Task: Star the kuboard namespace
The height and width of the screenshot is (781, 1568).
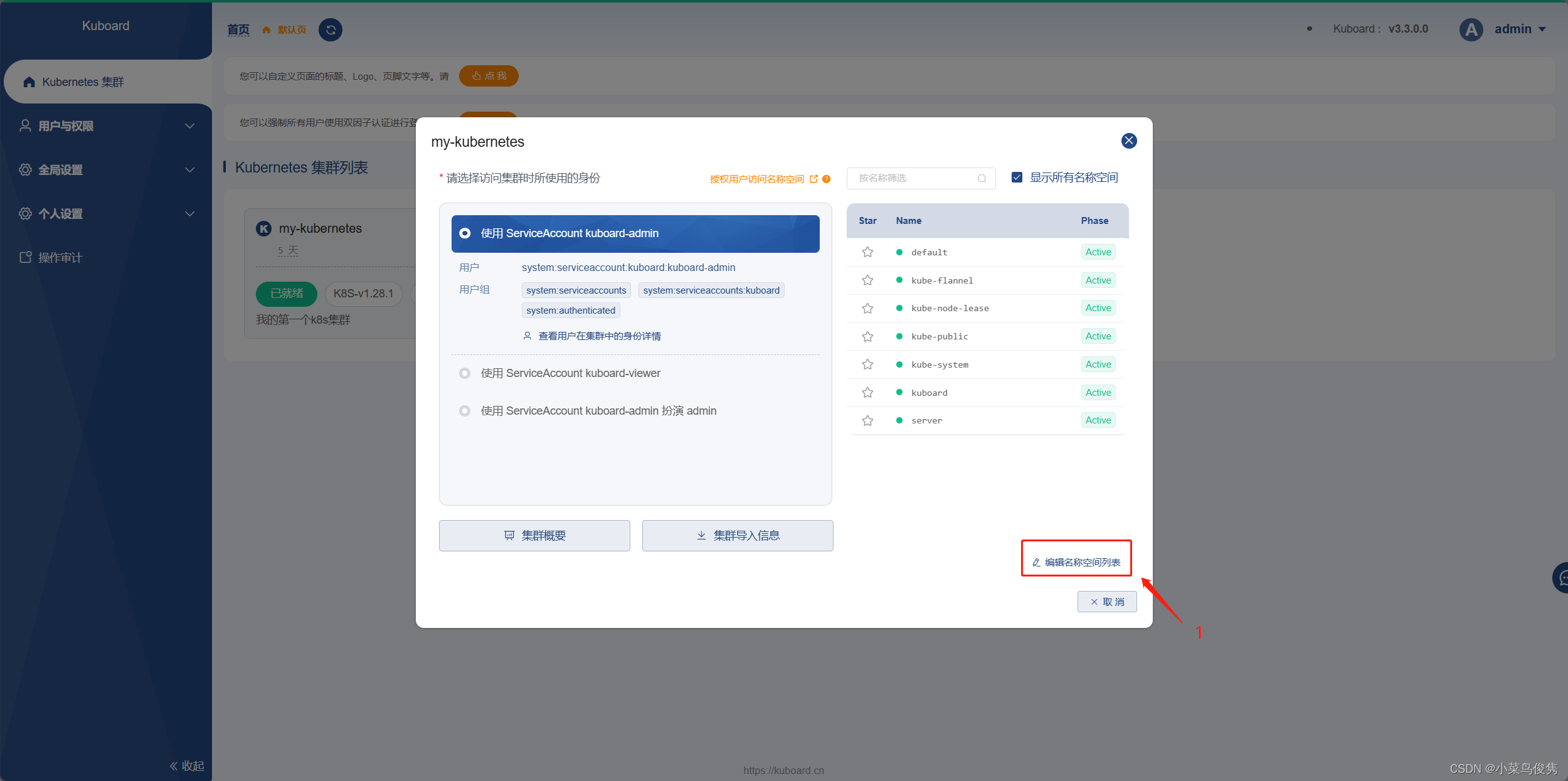Action: click(867, 393)
